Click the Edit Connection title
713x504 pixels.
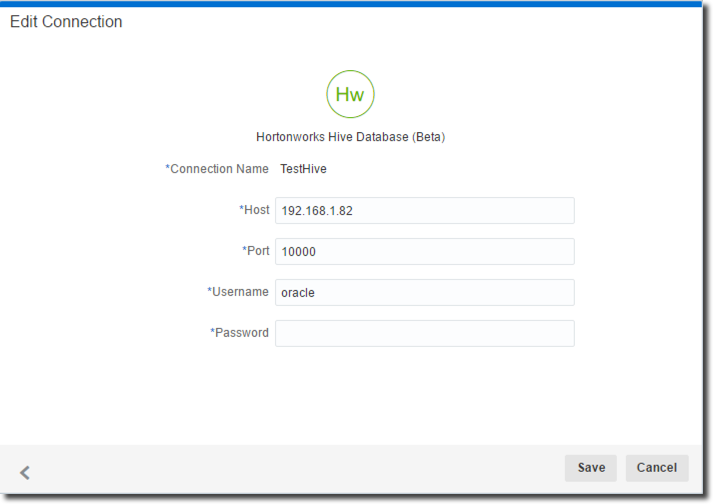(66, 21)
